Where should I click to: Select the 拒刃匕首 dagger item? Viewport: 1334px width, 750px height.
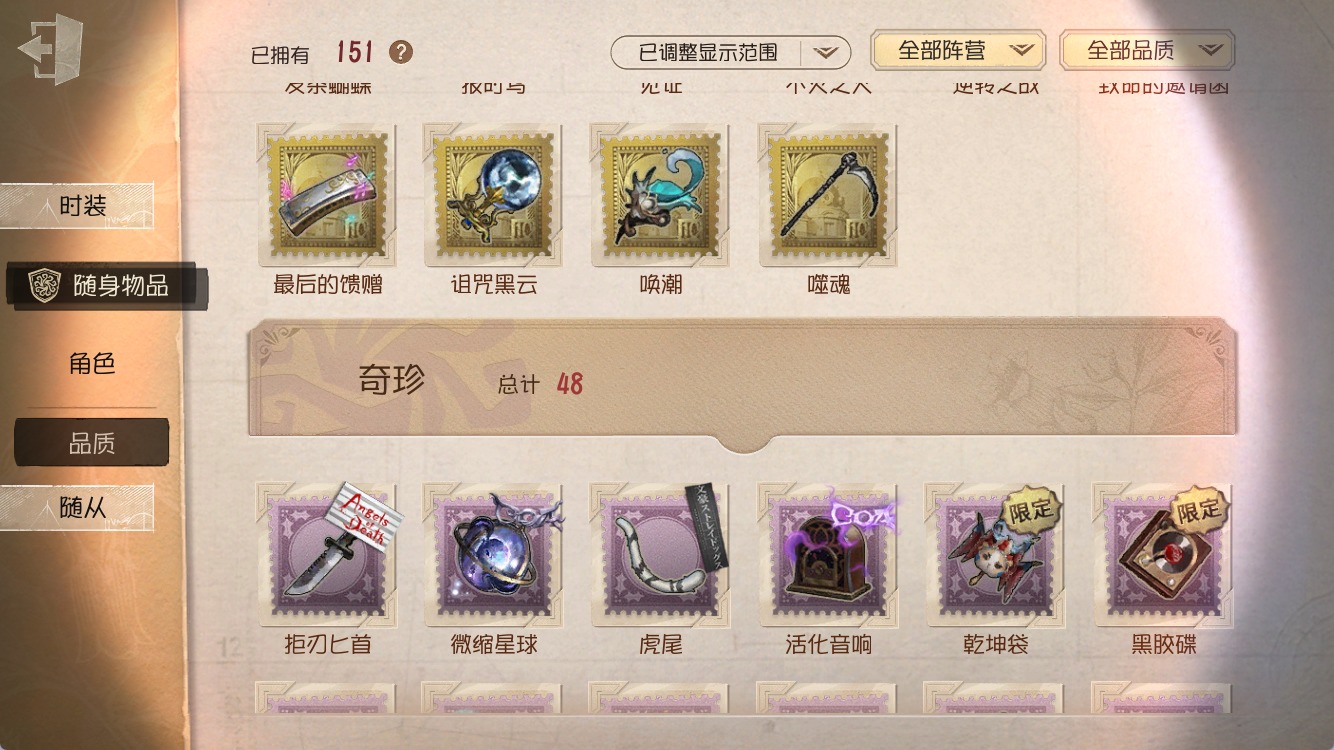point(327,555)
